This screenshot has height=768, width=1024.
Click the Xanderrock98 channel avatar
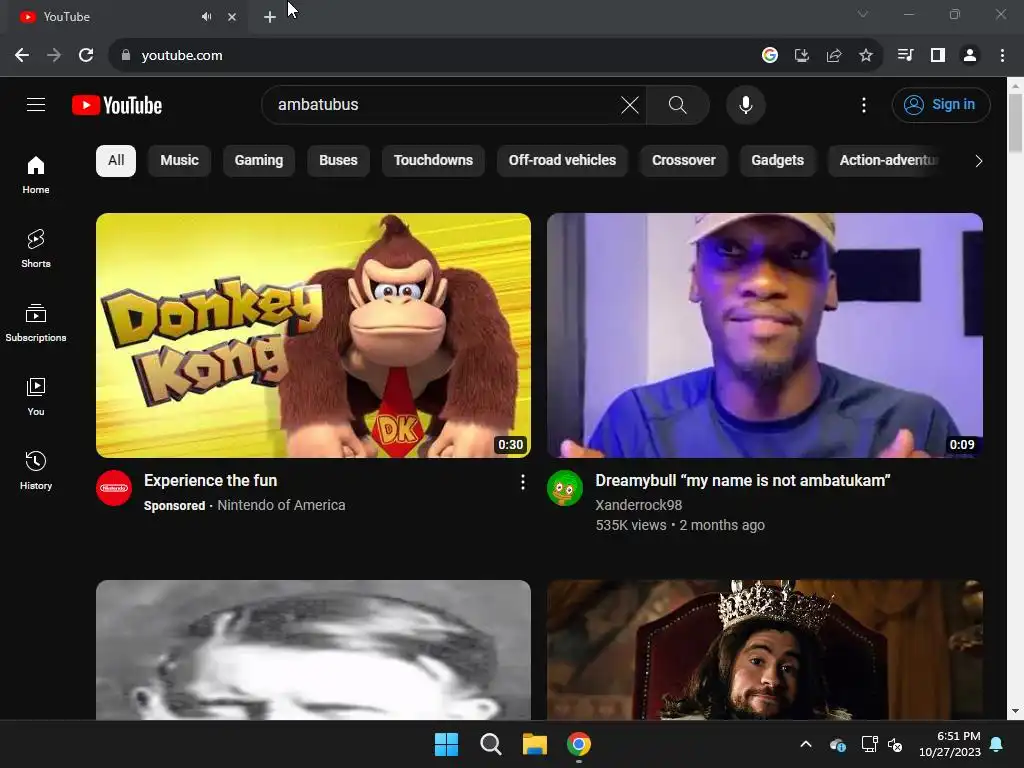pyautogui.click(x=565, y=488)
